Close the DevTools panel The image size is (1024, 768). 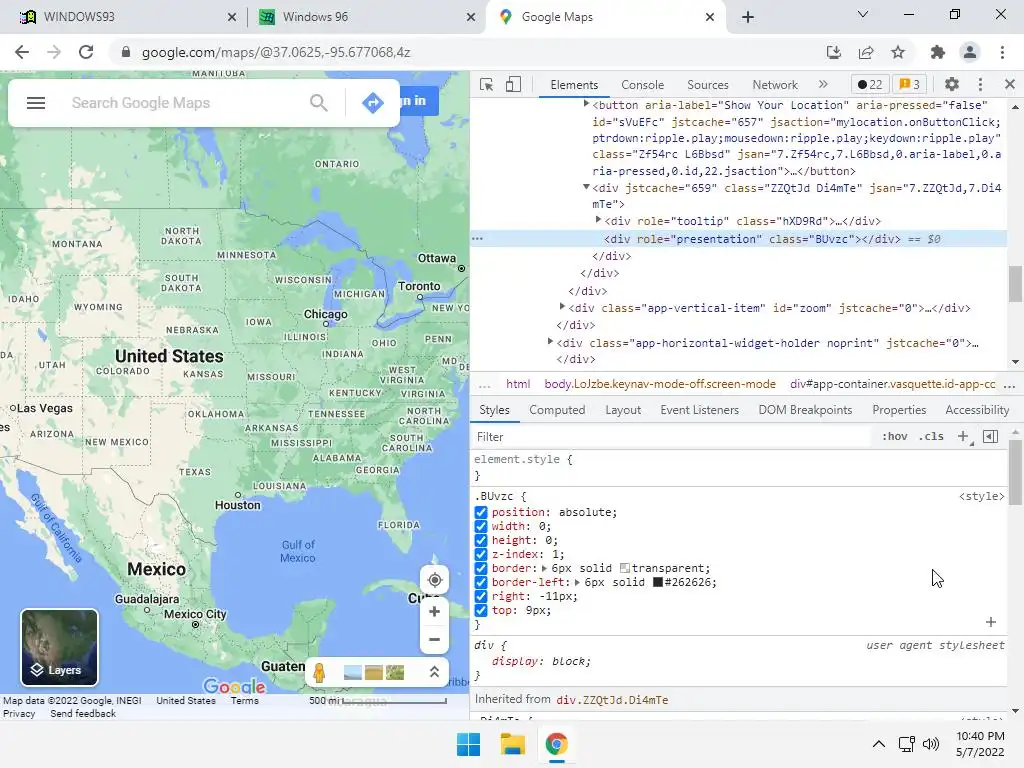[x=1010, y=84]
